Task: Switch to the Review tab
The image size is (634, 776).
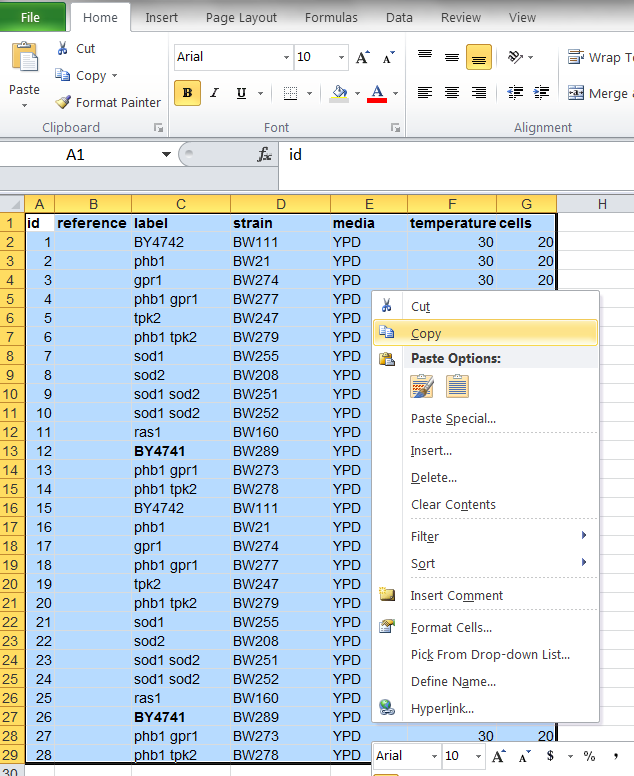Action: point(461,18)
